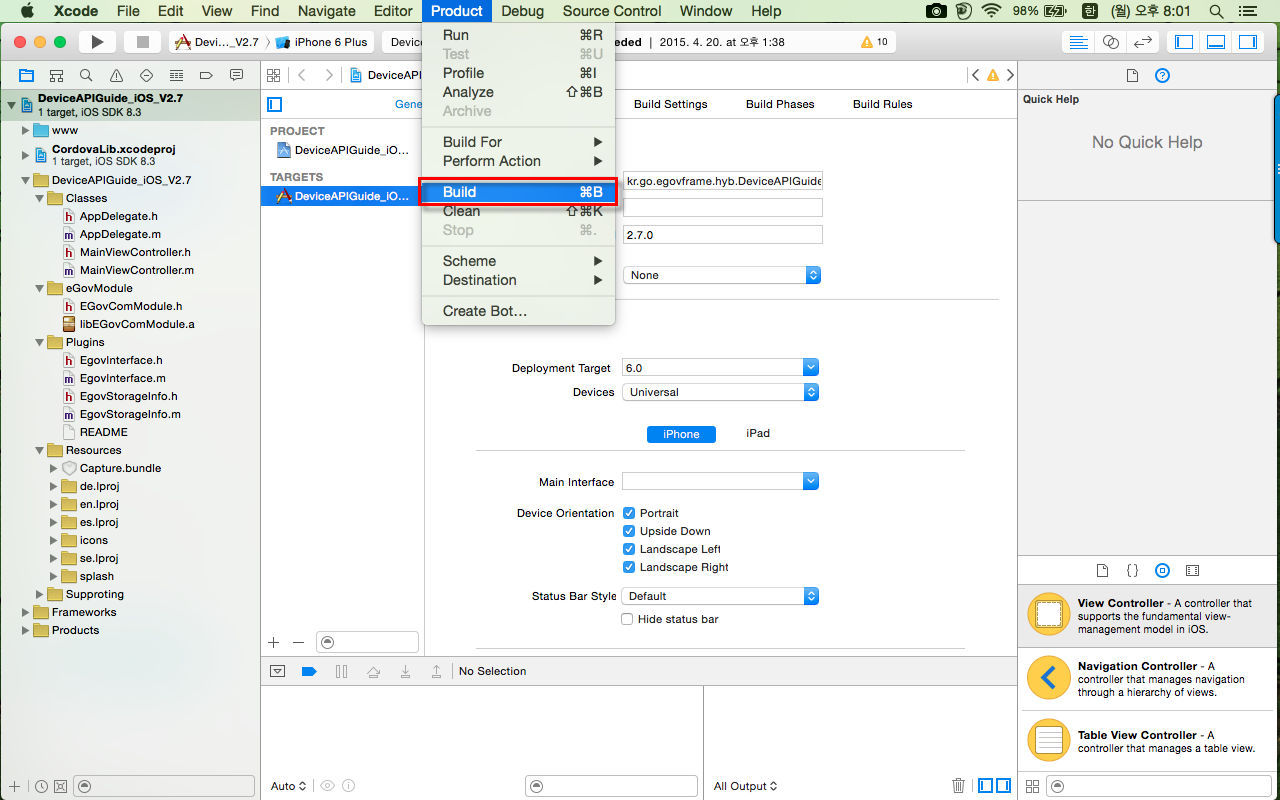The width and height of the screenshot is (1280, 800).
Task: Hide the Utilities right panel
Action: pyautogui.click(x=1247, y=42)
